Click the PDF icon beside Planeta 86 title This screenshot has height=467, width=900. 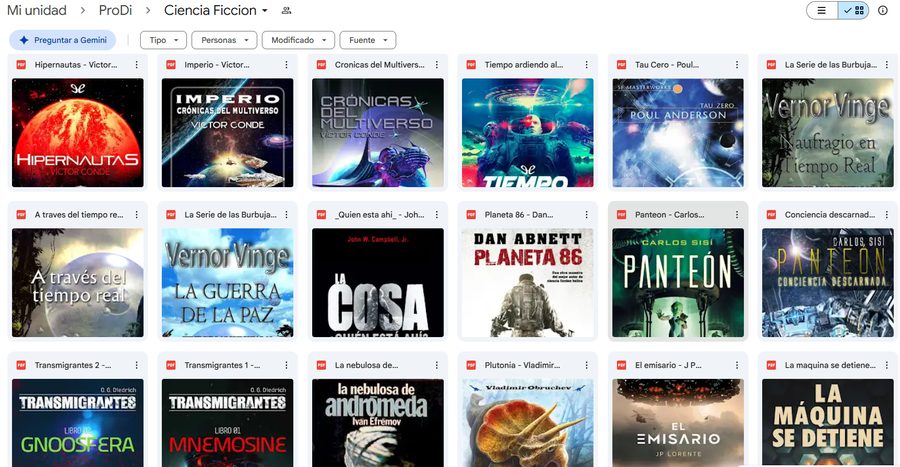(471, 215)
